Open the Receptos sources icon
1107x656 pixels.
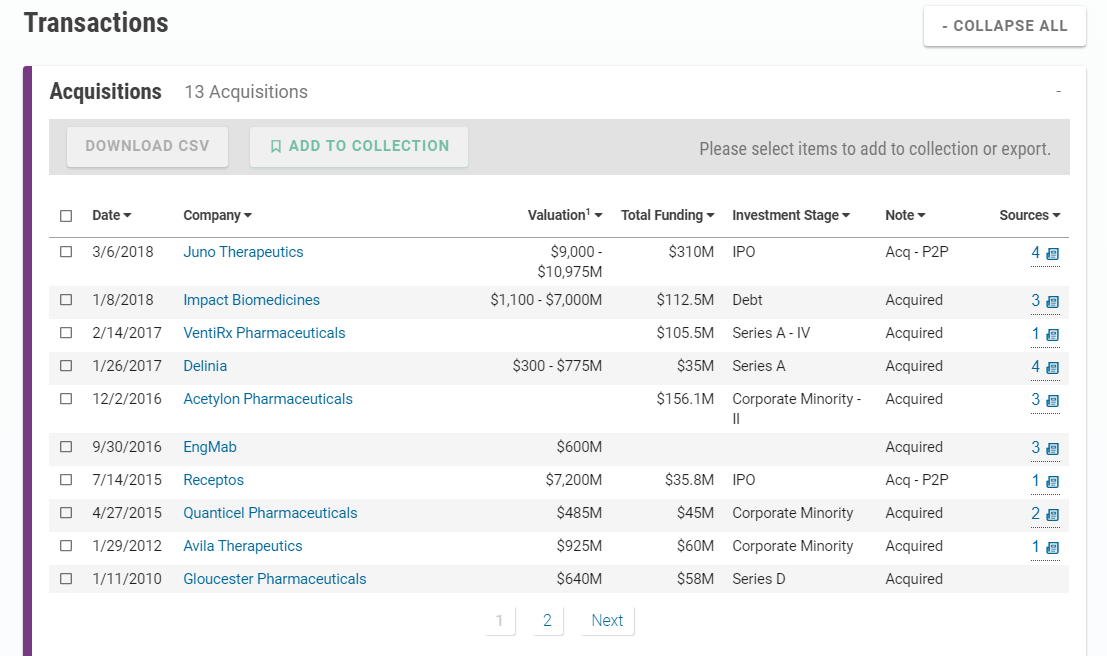[x=1052, y=482]
